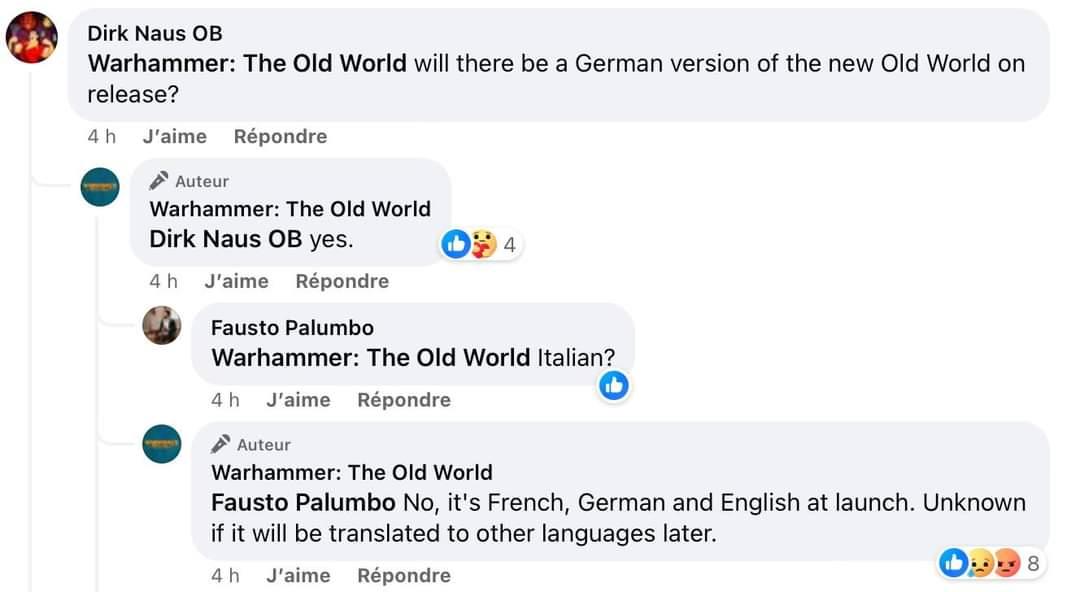The width and height of the screenshot is (1080, 592).
Task: Like Fausto Palumbo's 'Italian?' comment
Action: pos(298,400)
